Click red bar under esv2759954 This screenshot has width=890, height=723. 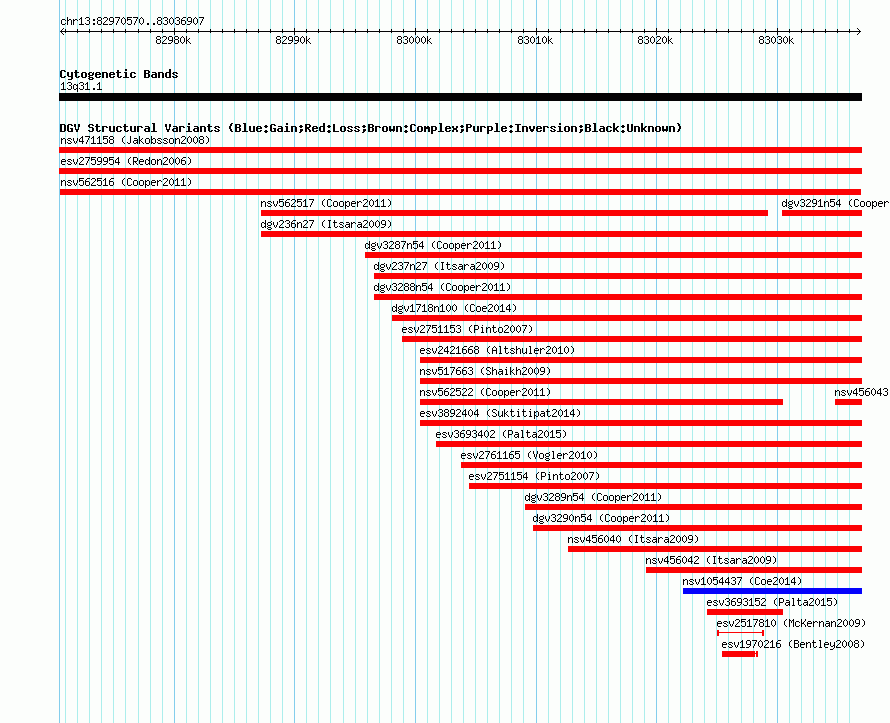tap(460, 171)
